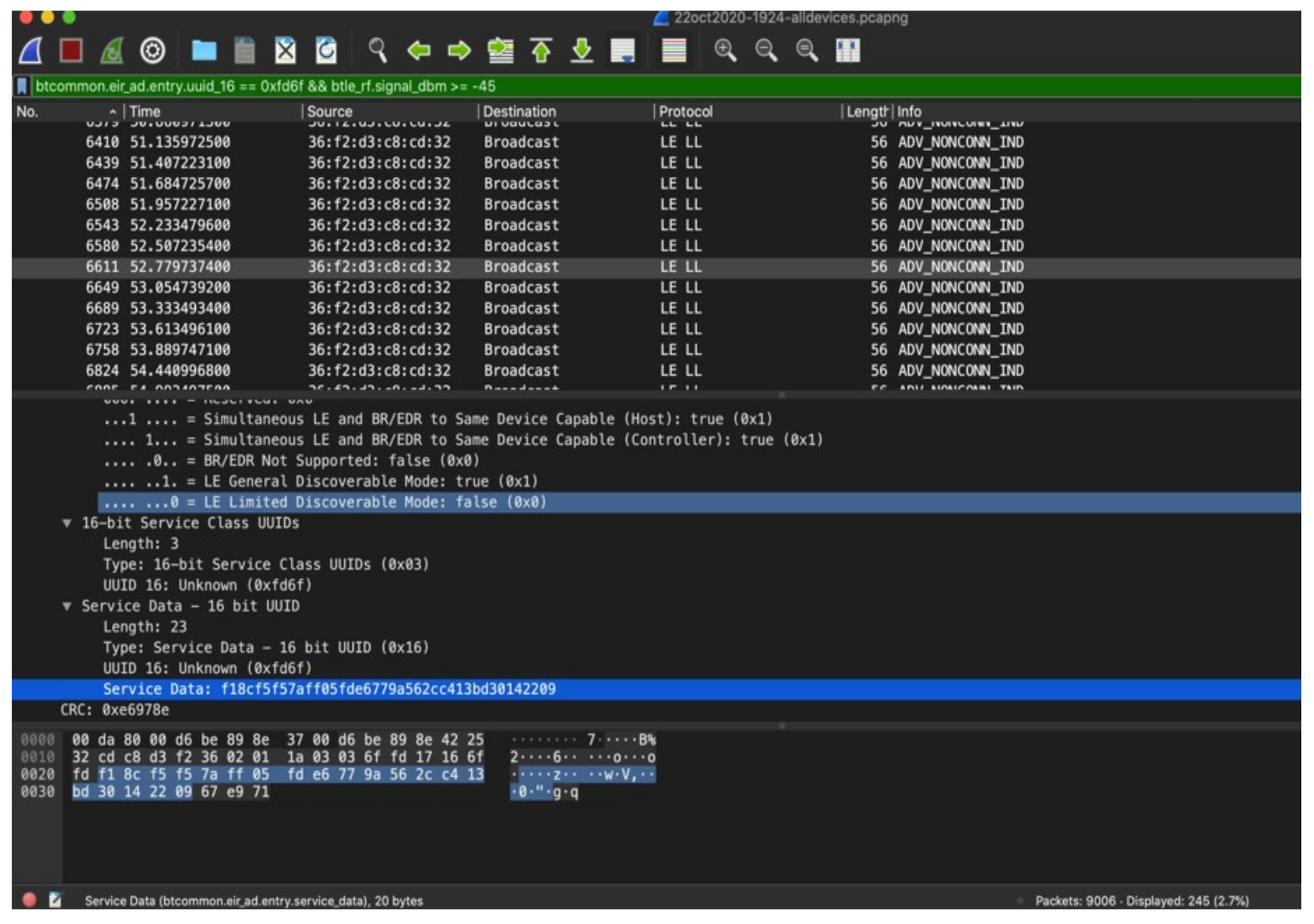Image resolution: width=1314 pixels, height=924 pixels.
Task: Stop the running packet capture
Action: [71, 51]
